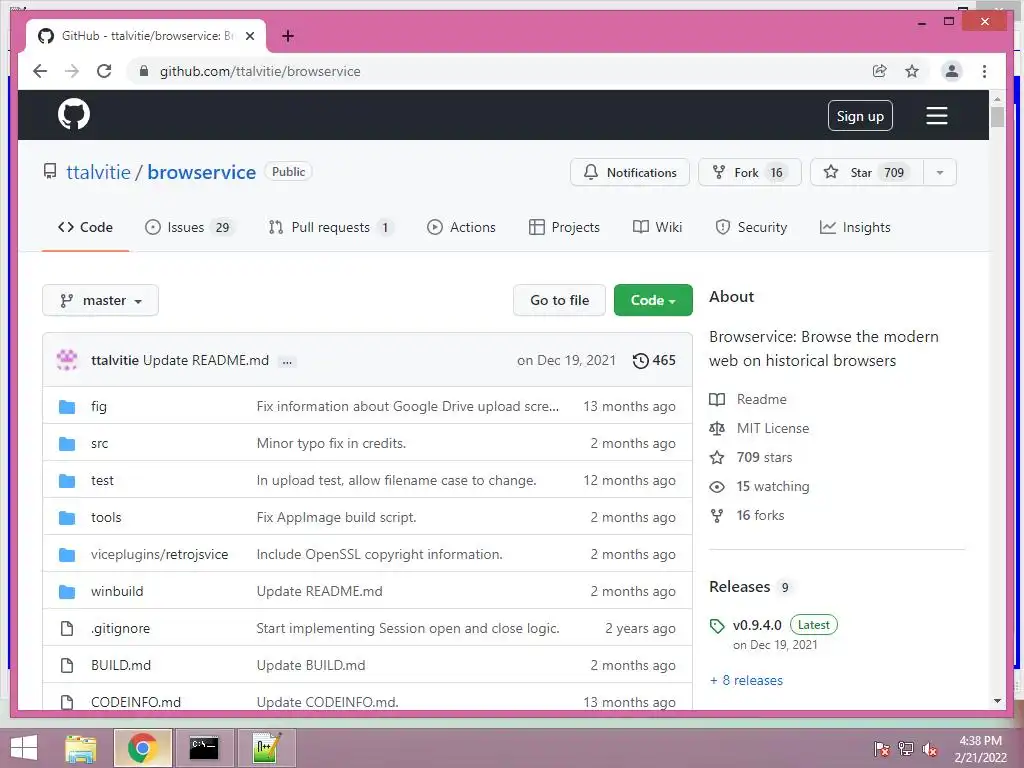This screenshot has height=768, width=1024.
Task: Open ttalvitie avatar in commit row
Action: click(x=67, y=360)
